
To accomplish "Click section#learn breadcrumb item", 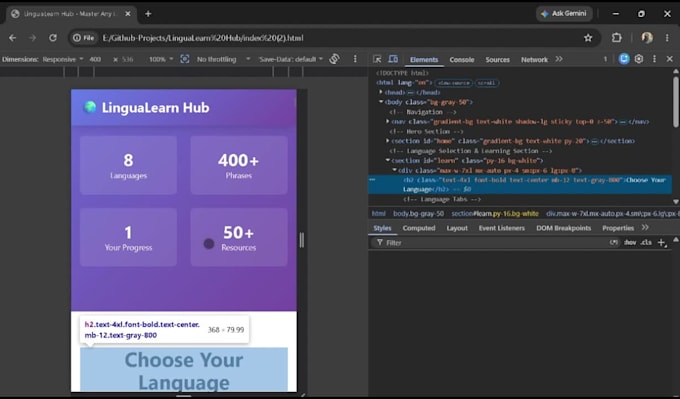I will click(x=495, y=214).
